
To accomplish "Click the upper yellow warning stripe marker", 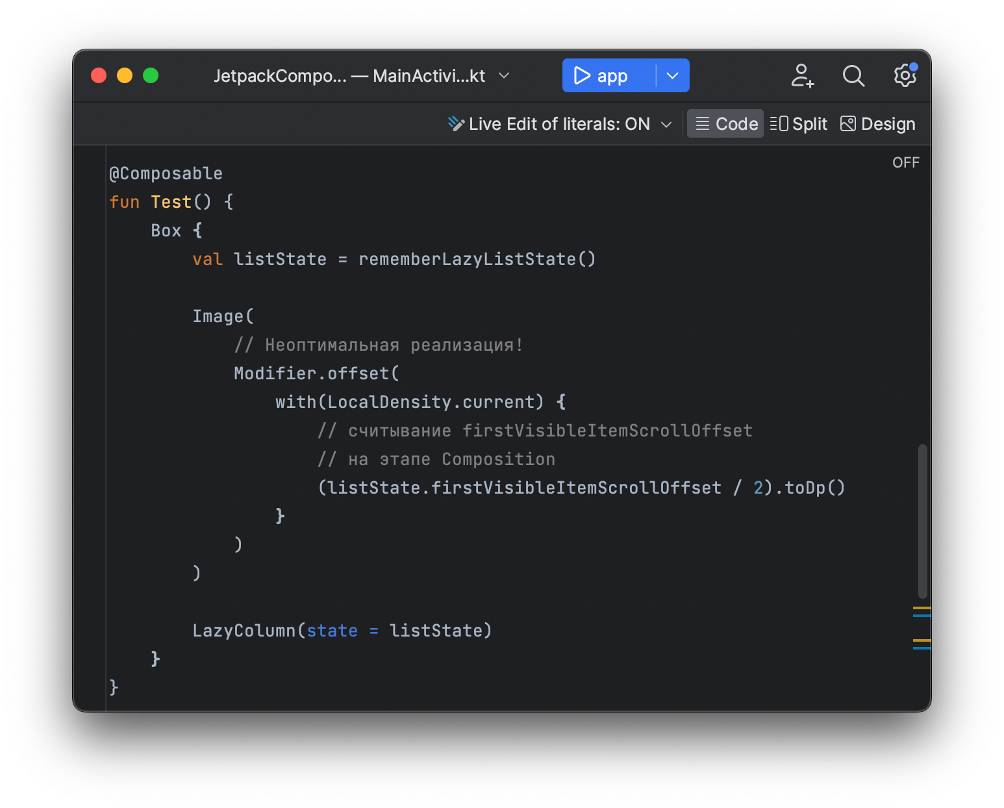I will tap(921, 607).
